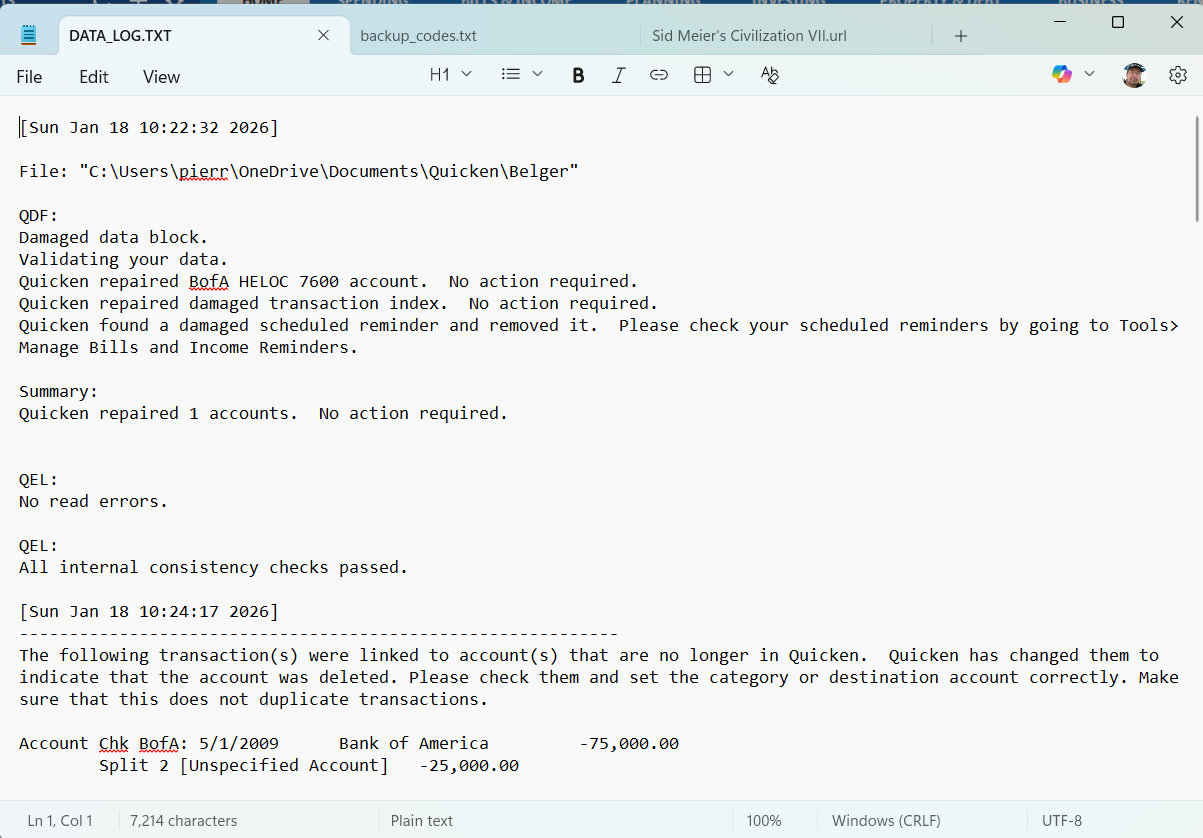Open the View menu

161,77
